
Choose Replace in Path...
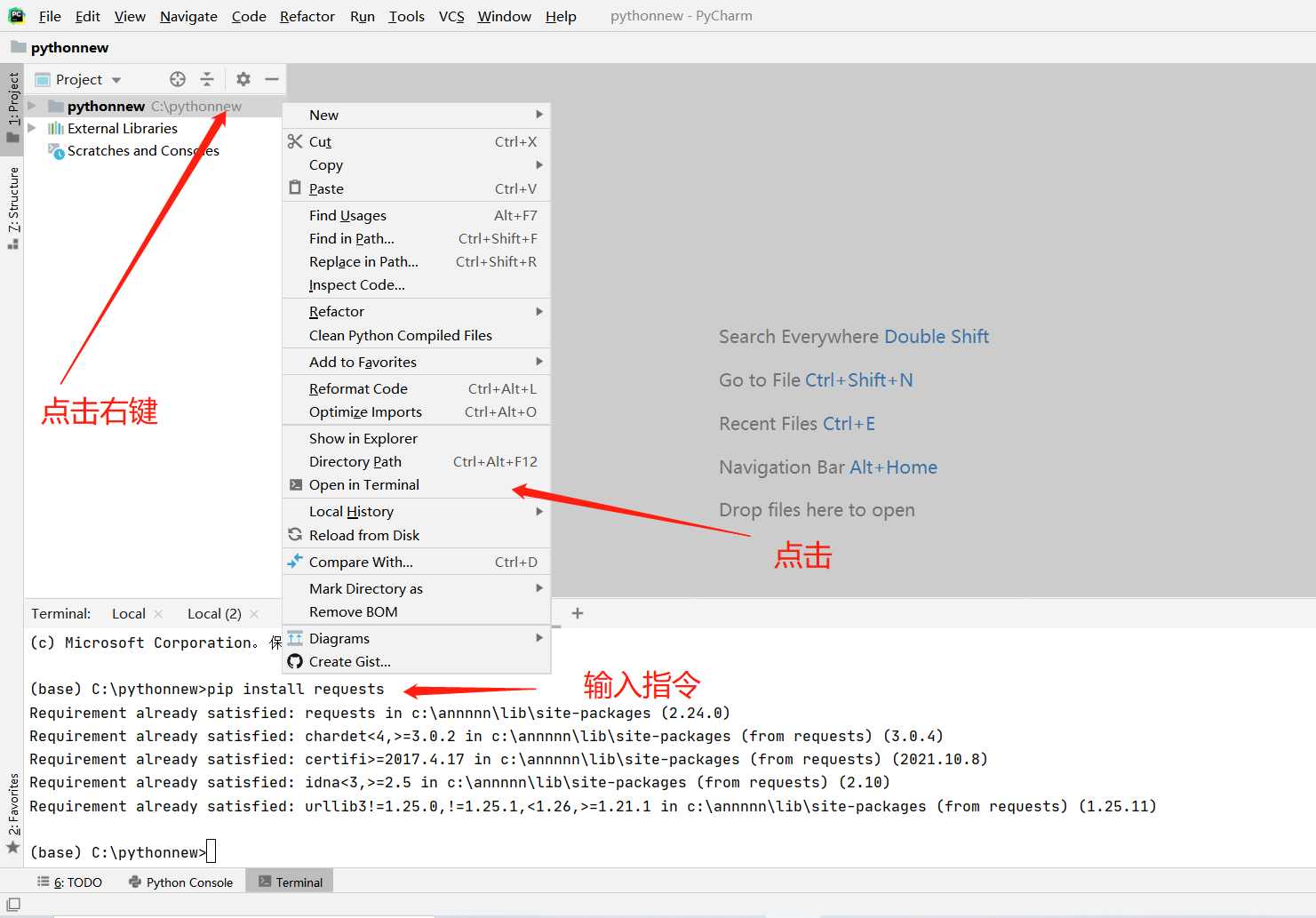click(x=417, y=261)
